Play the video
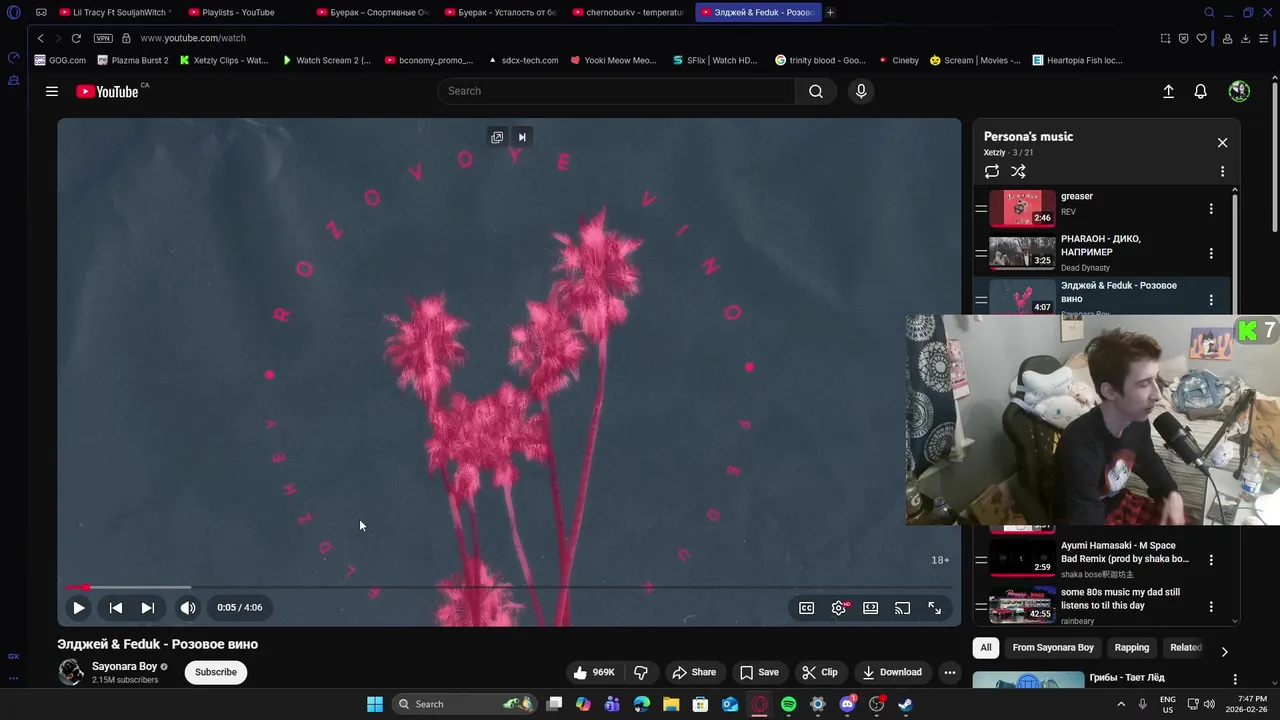The height and width of the screenshot is (720, 1280). [x=78, y=607]
